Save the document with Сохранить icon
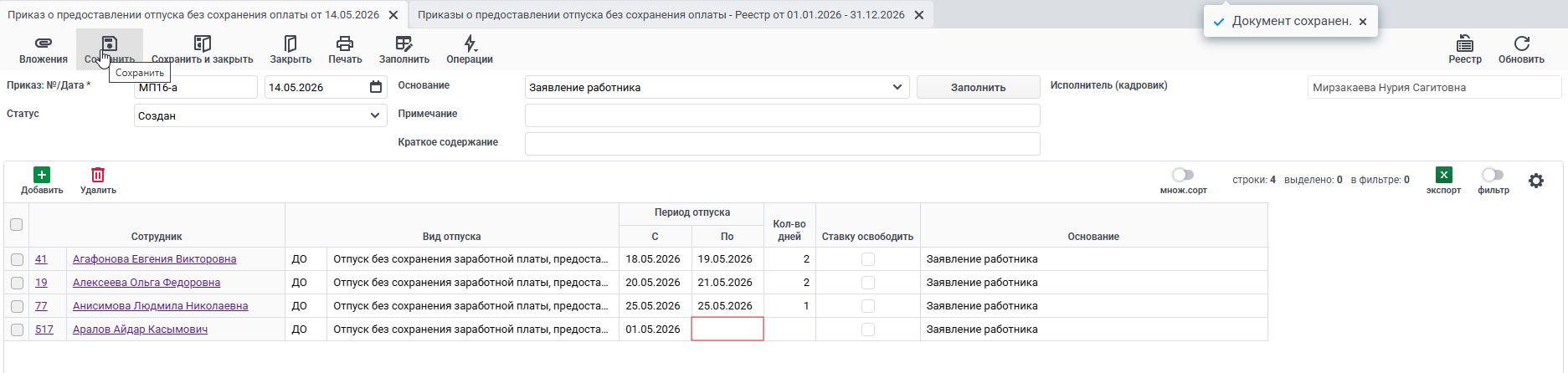Screen dimensions: 1568x373 [x=110, y=43]
